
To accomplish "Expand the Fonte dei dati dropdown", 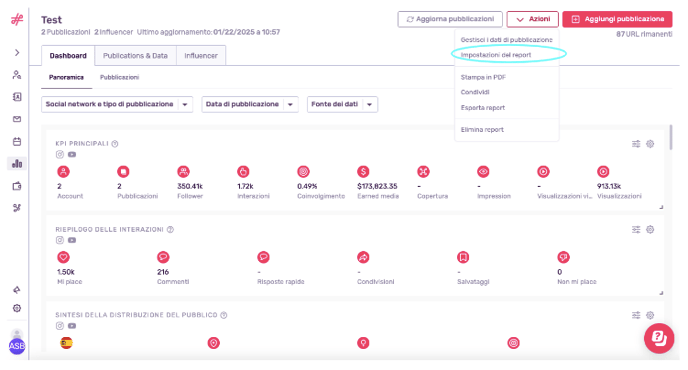I will coord(342,104).
